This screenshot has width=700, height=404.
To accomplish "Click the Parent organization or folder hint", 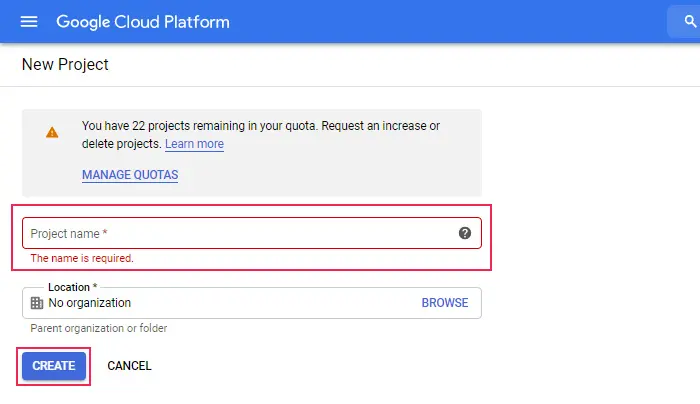I will [x=99, y=328].
